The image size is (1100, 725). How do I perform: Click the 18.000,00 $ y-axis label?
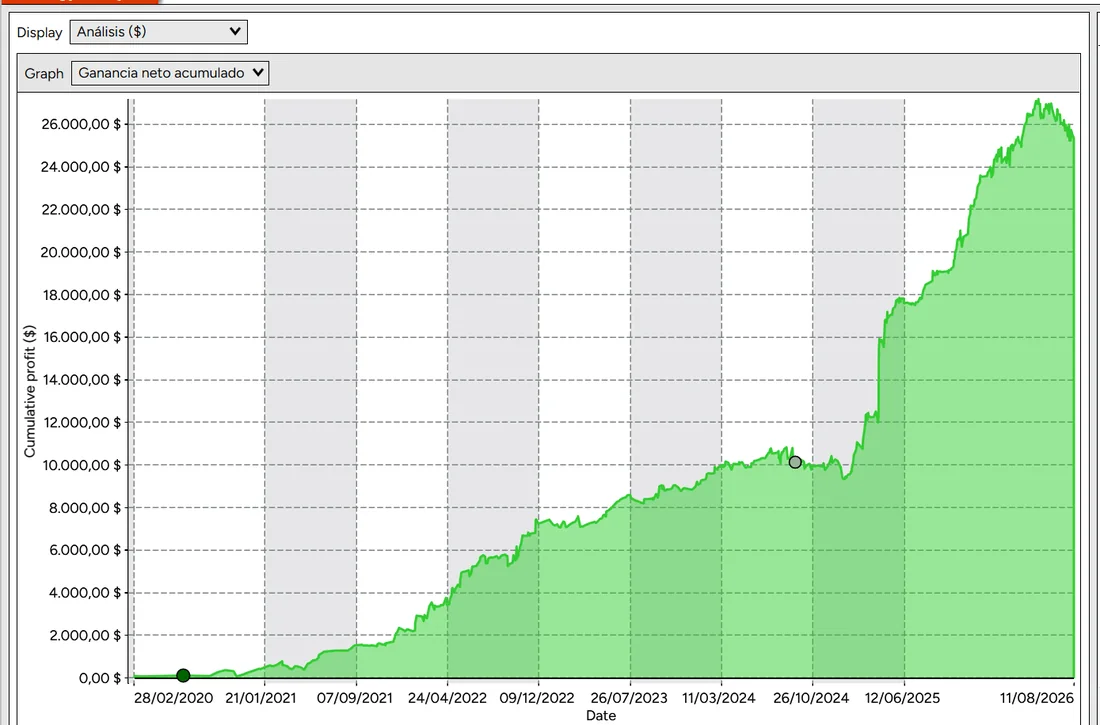click(81, 295)
